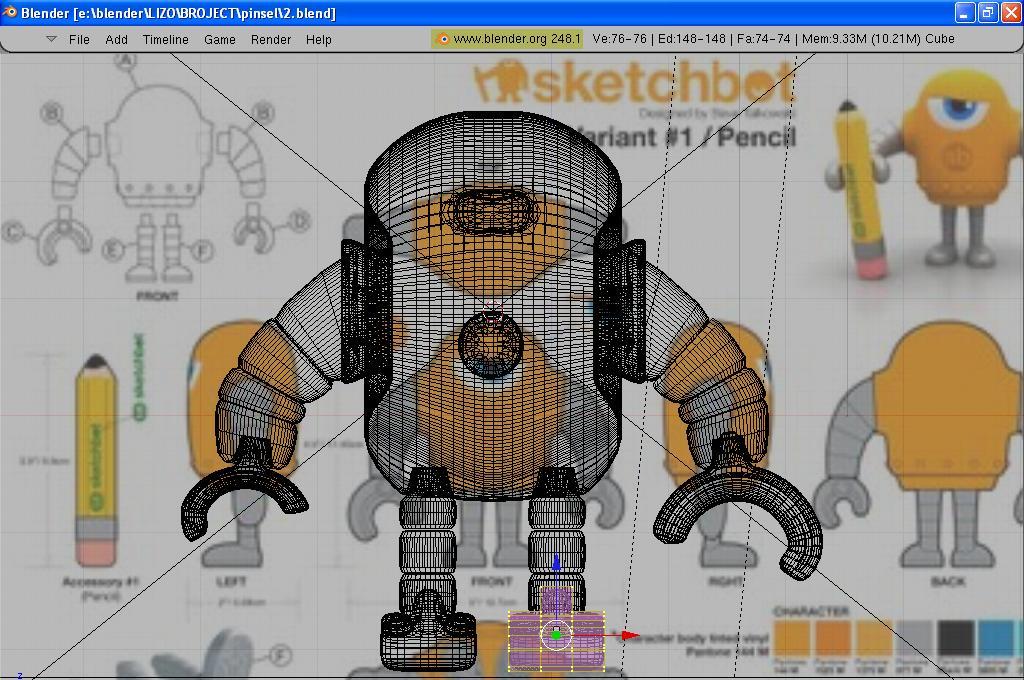1024x680 pixels.
Task: Click the "Ed:148-148" edge count text
Action: (x=692, y=39)
